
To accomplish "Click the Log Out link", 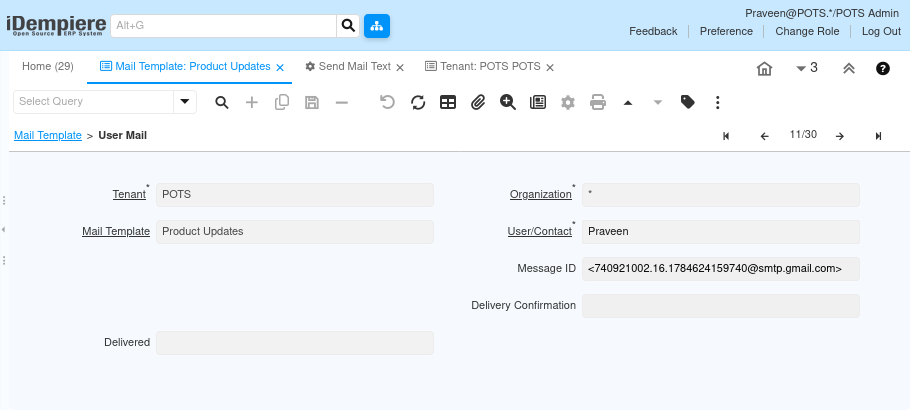I will [x=881, y=31].
